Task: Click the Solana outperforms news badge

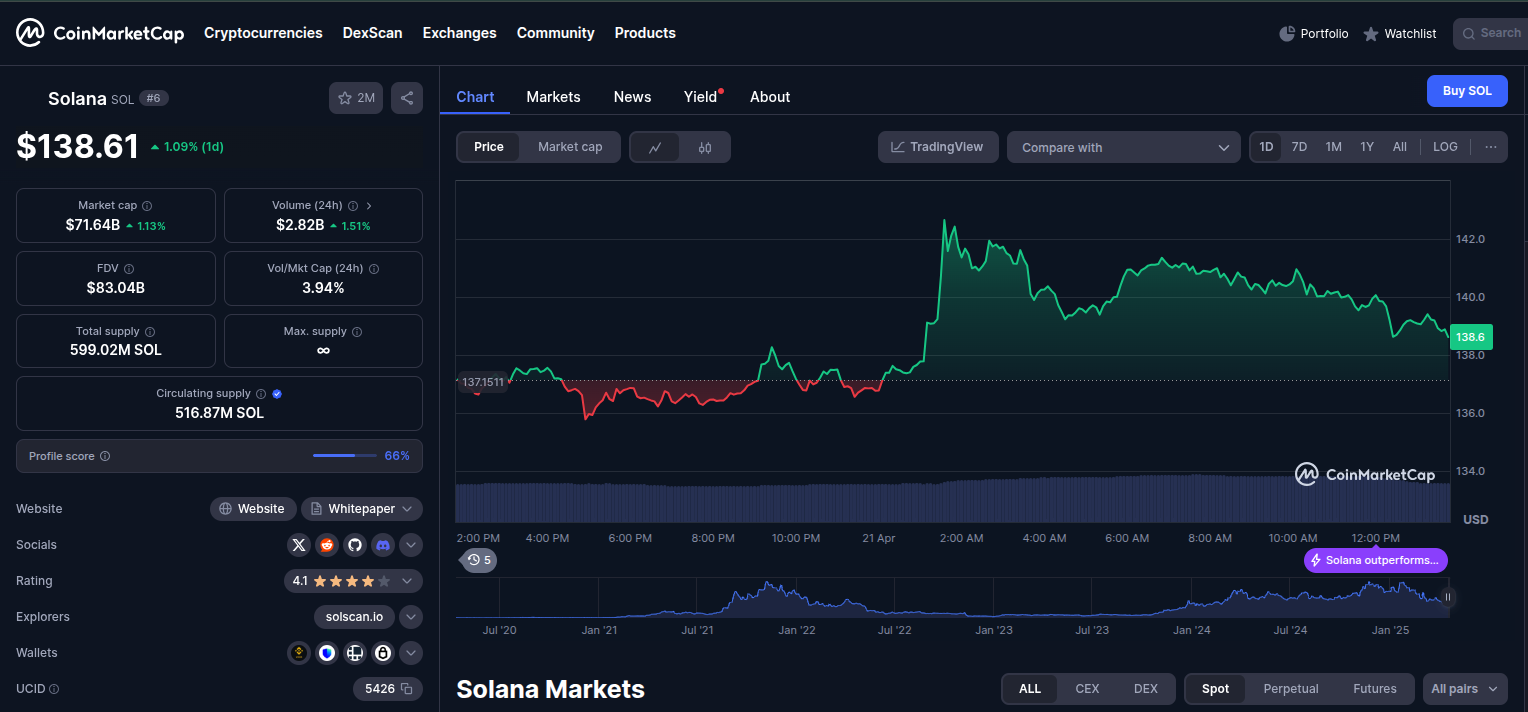Action: pos(1375,560)
